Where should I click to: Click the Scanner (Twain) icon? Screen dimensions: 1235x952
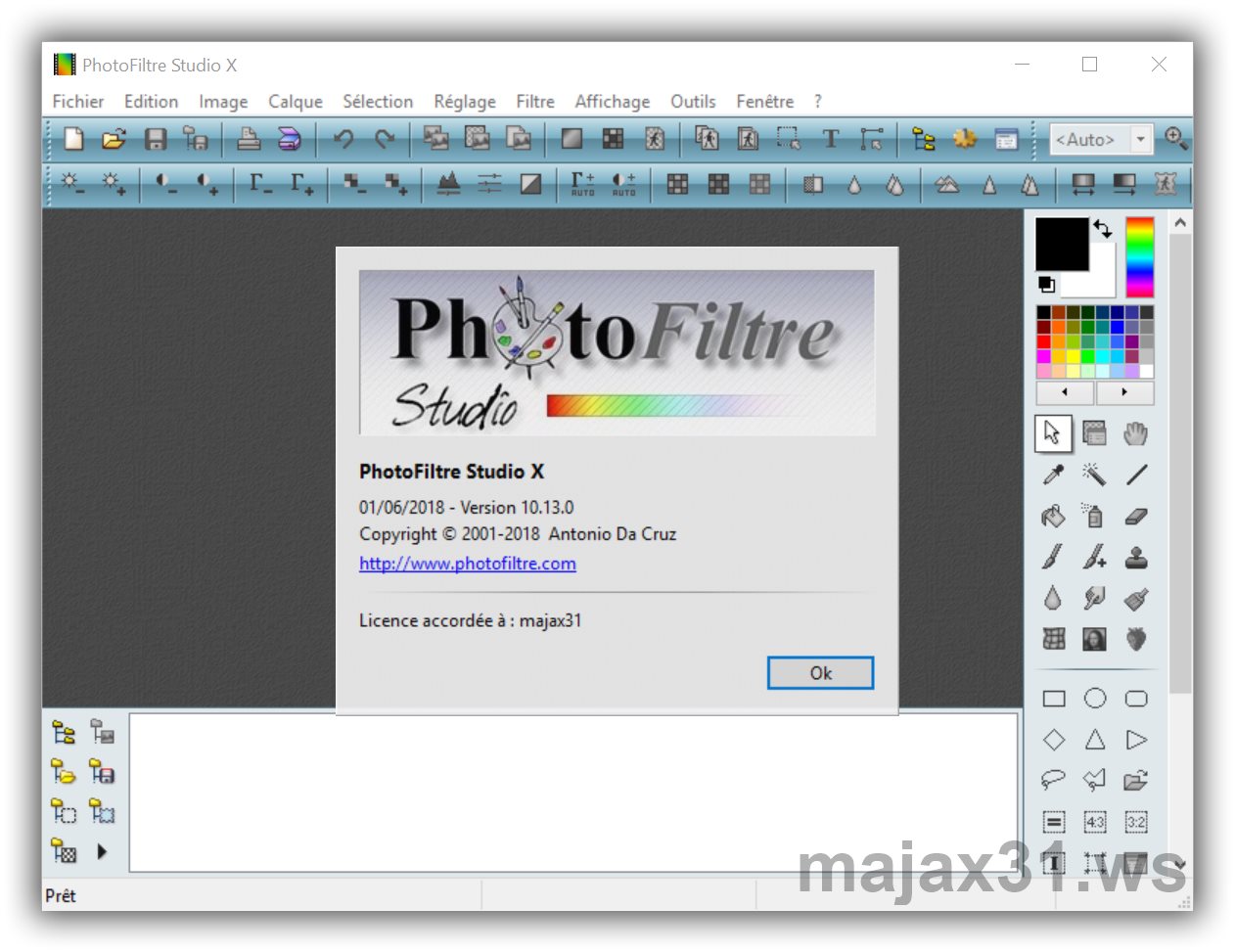click(290, 139)
